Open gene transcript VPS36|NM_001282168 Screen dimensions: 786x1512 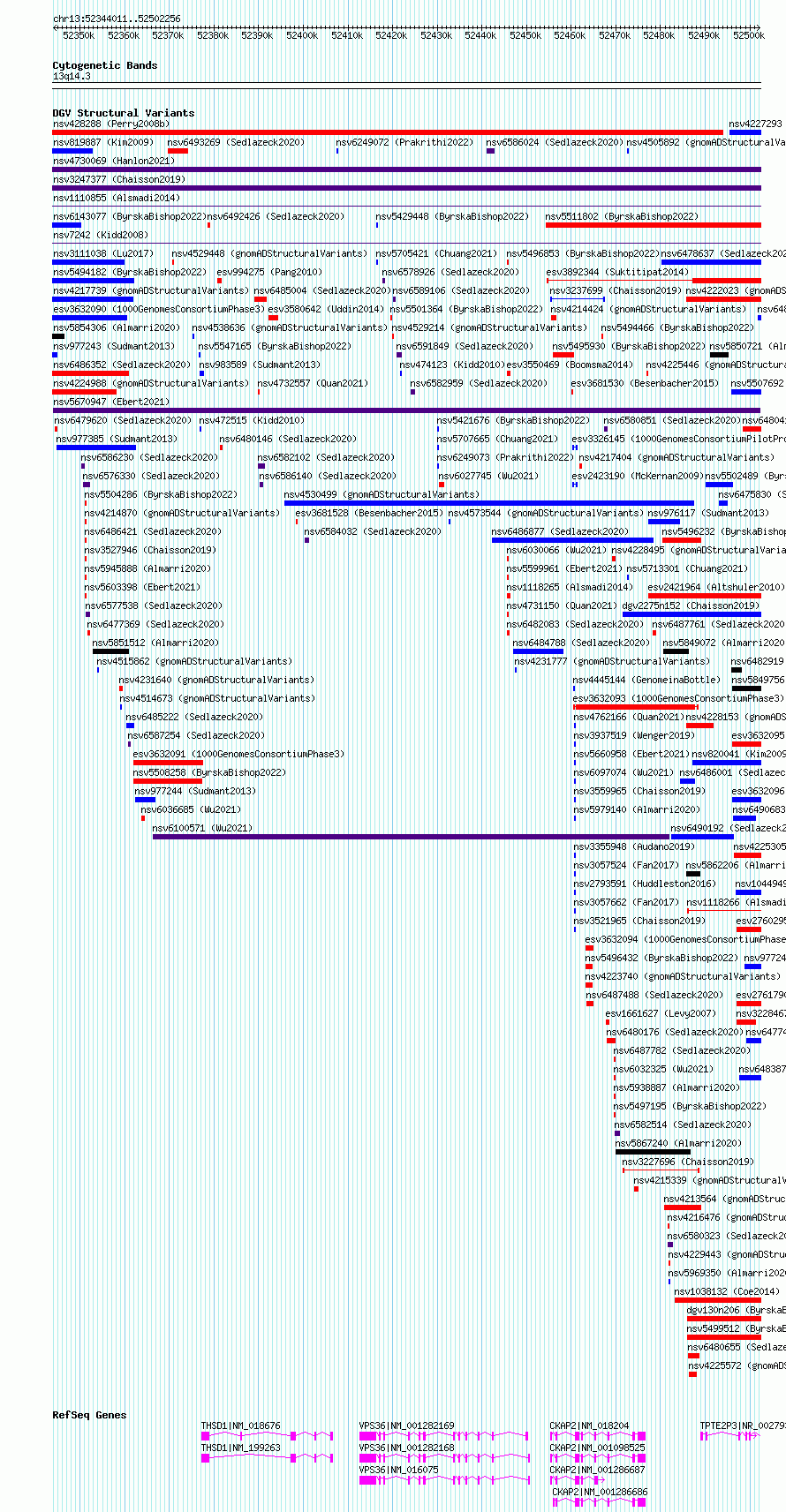(x=406, y=1448)
